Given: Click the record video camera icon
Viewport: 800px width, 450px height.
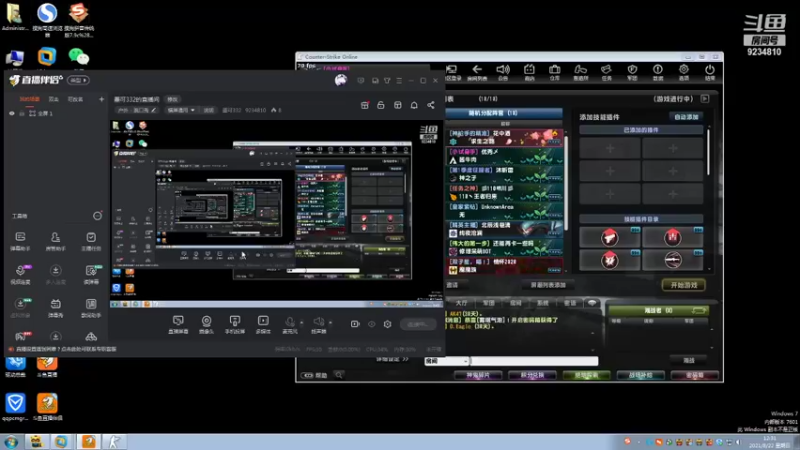Looking at the screenshot, I should click(355, 324).
